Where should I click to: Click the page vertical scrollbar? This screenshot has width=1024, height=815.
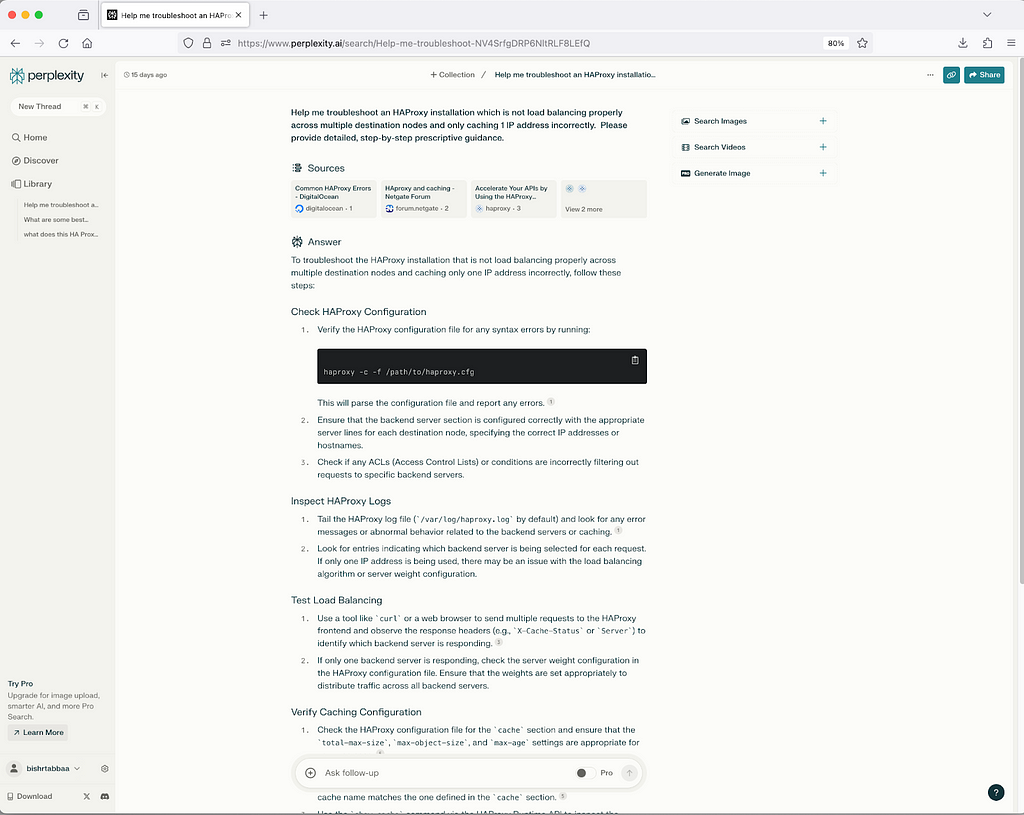coord(1020,320)
